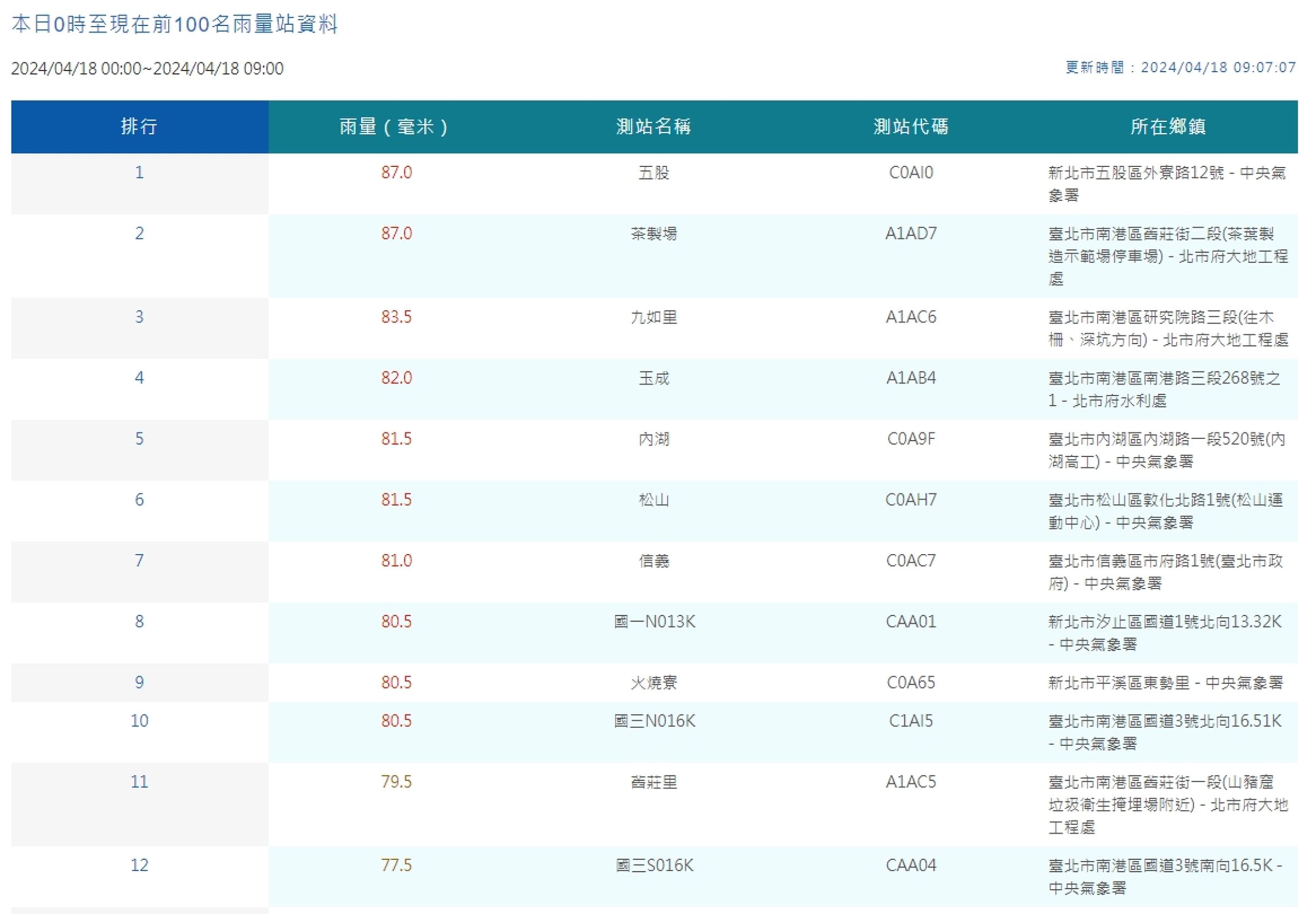Click station code C1AI5
1316x914 pixels.
911,721
